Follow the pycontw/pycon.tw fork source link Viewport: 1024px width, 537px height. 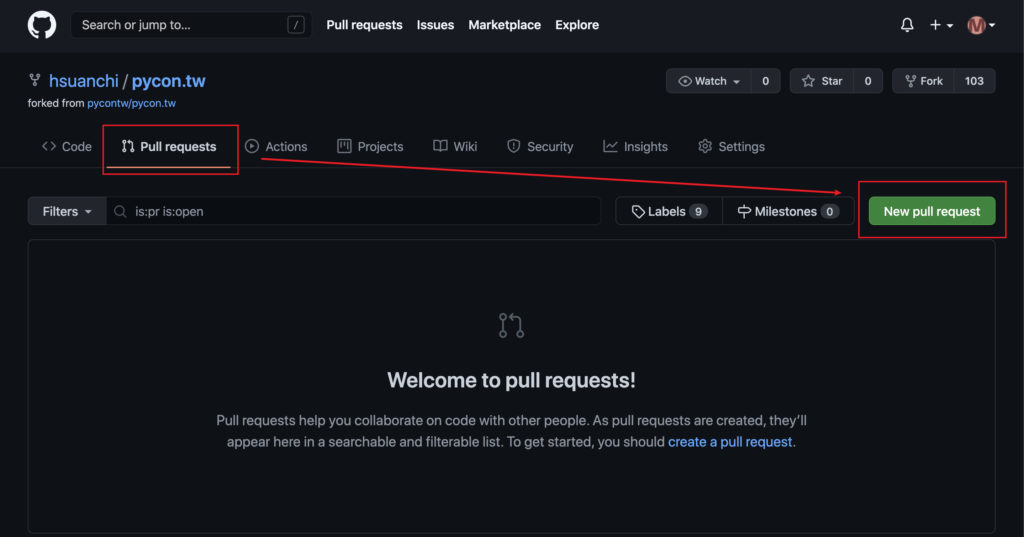click(x=131, y=103)
